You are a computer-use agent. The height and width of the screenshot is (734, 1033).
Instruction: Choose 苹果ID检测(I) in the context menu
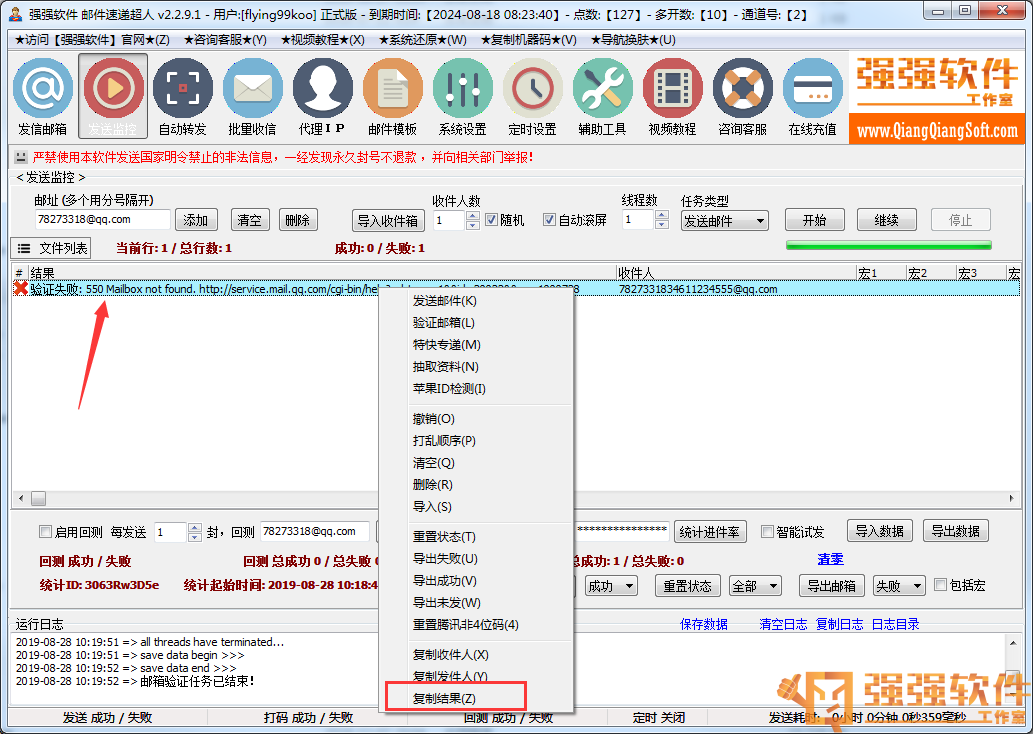click(x=476, y=389)
